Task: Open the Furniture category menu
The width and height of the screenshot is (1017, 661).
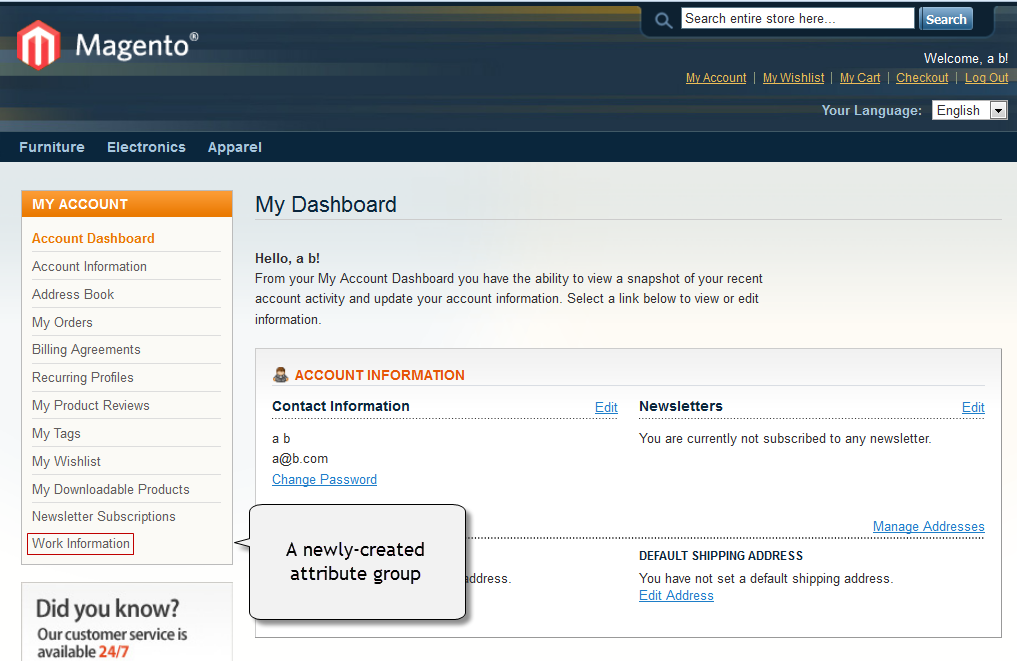Action: [x=52, y=147]
